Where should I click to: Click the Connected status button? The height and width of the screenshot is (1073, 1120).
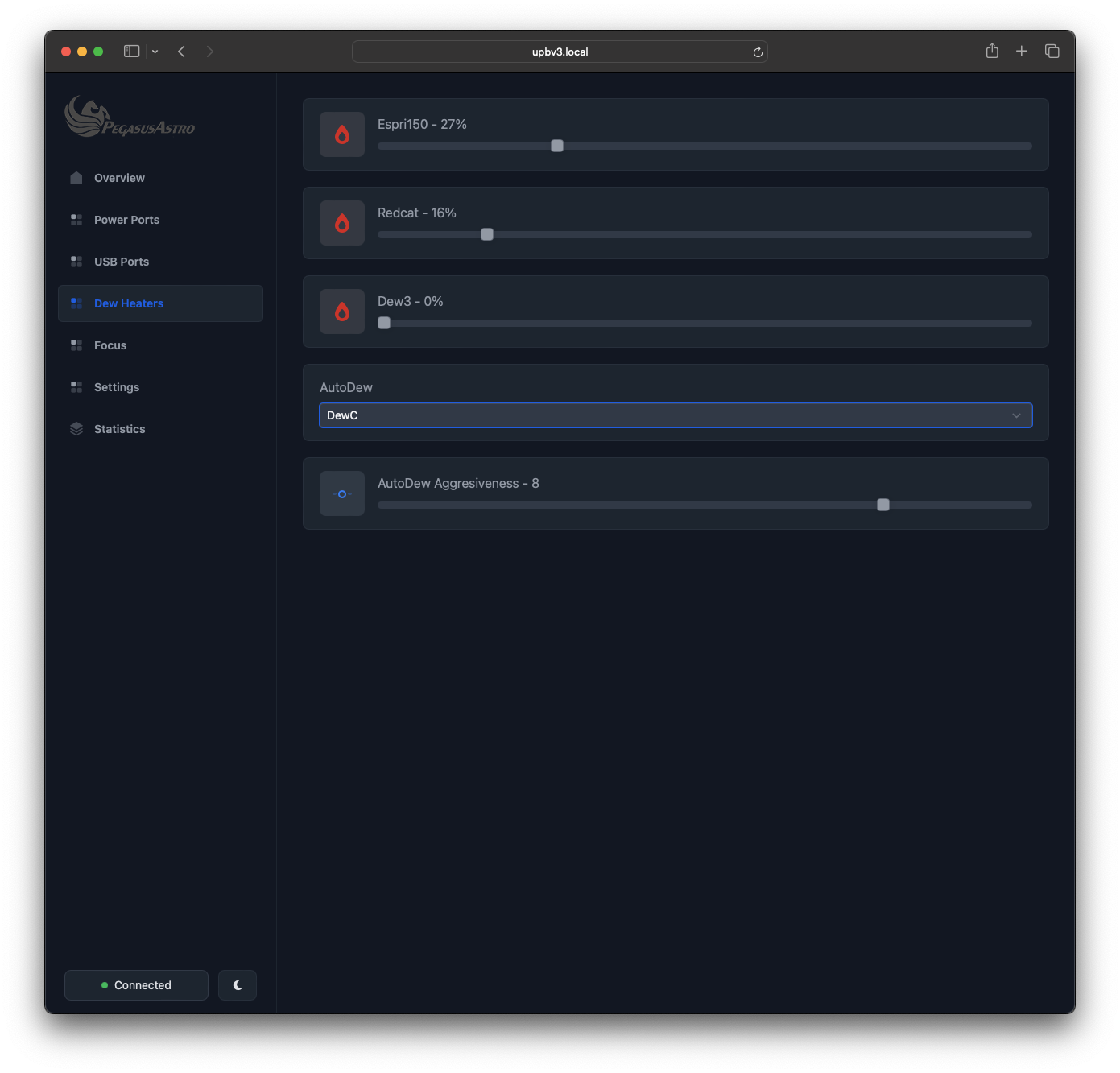point(136,985)
